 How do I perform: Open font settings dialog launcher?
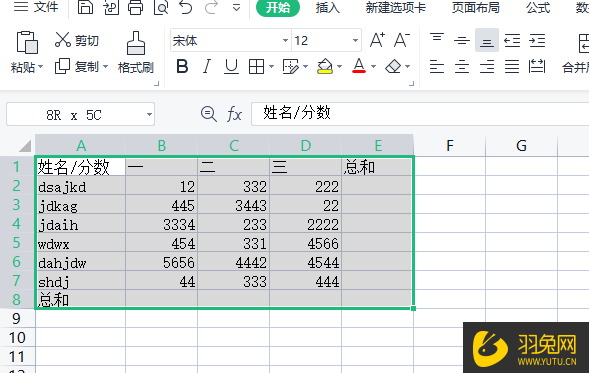412,84
